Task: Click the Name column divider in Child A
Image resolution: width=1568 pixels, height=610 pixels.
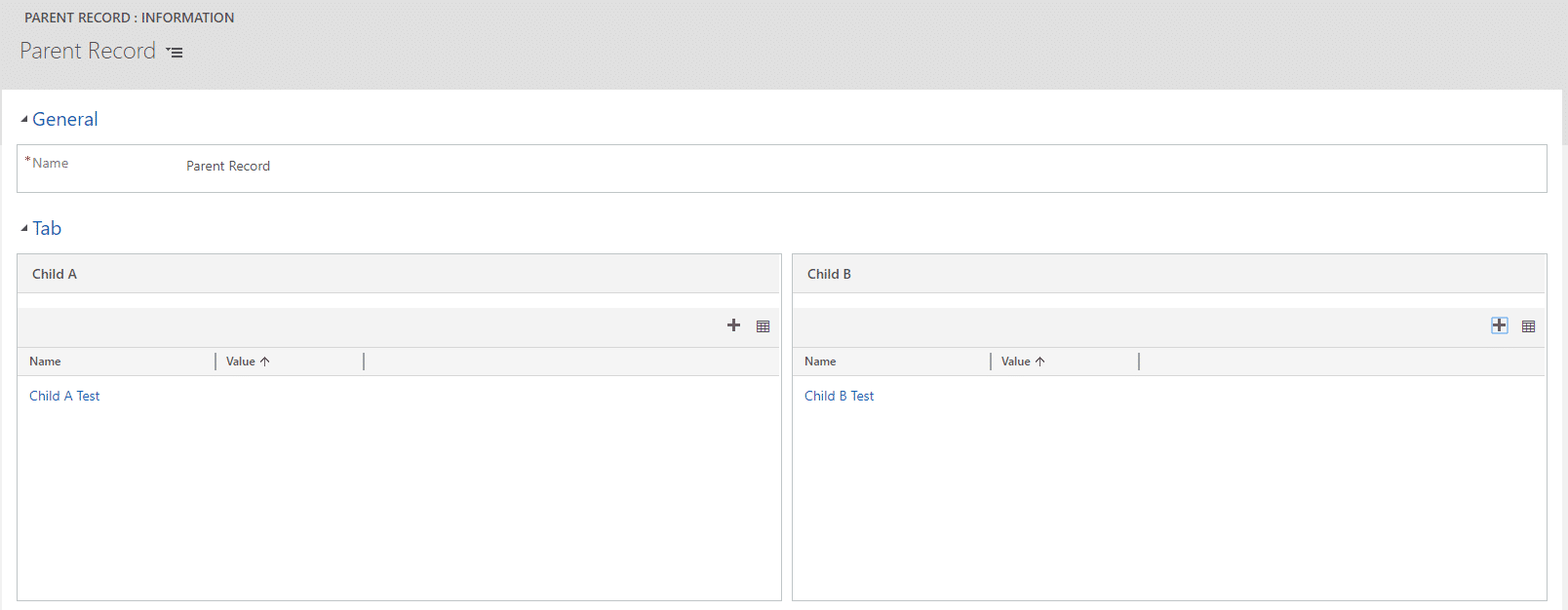Action: point(216,362)
